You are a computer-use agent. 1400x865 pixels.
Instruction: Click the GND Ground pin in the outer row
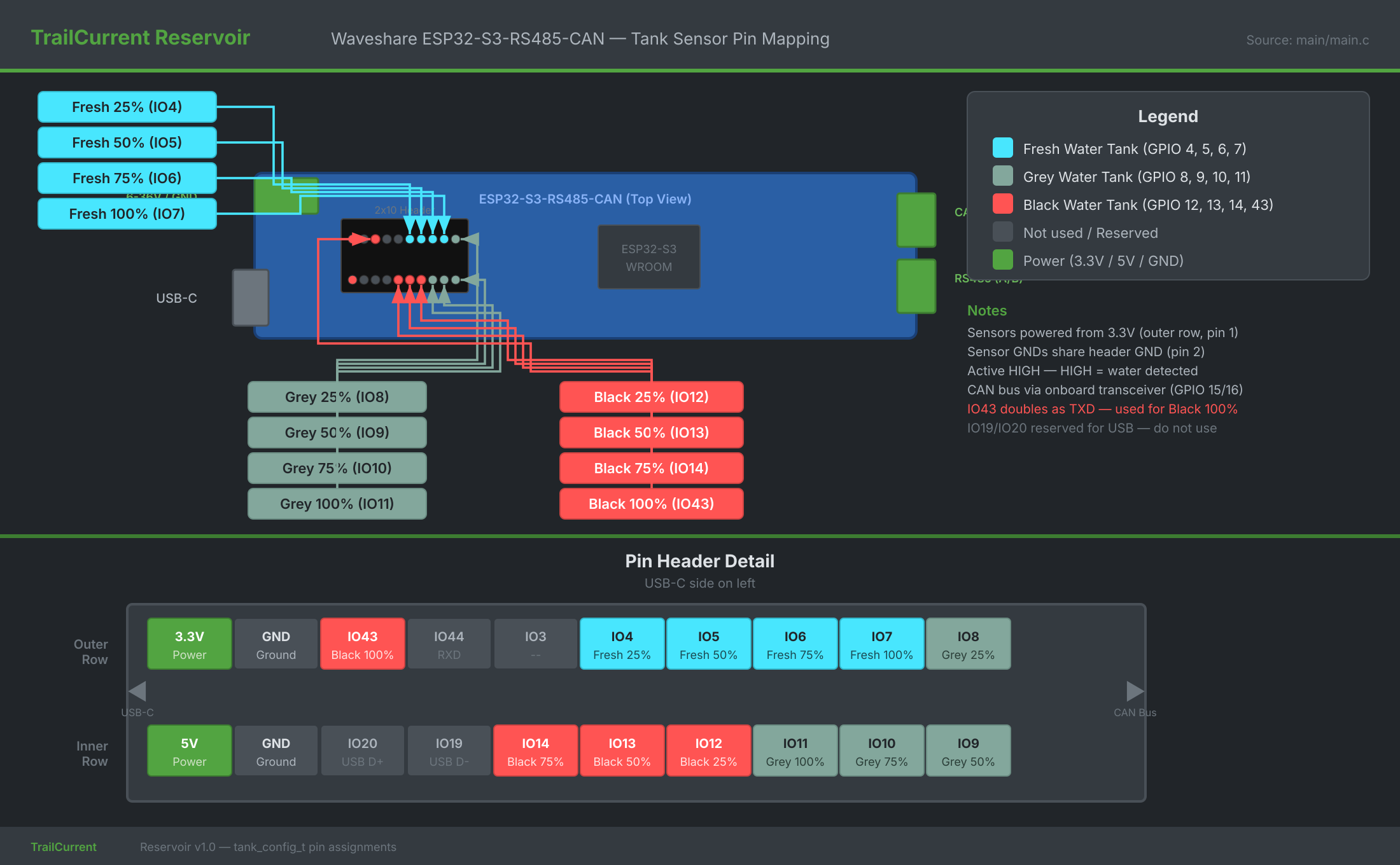(276, 643)
